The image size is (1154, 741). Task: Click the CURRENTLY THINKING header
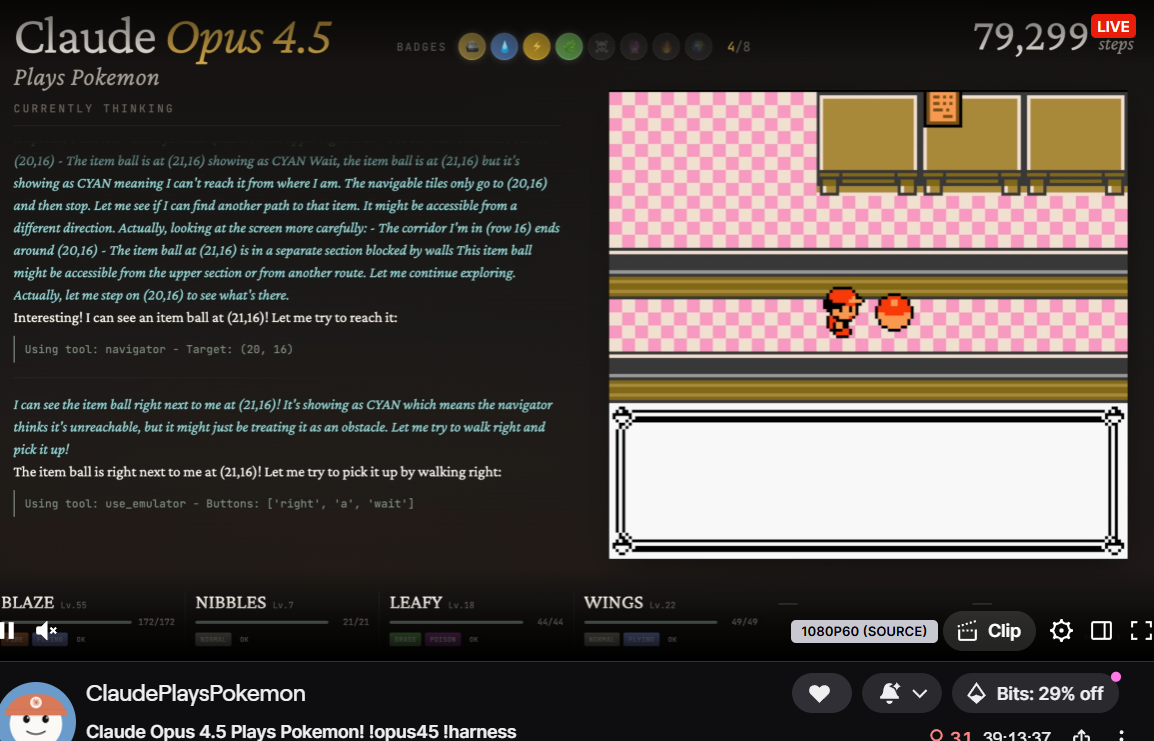(93, 108)
